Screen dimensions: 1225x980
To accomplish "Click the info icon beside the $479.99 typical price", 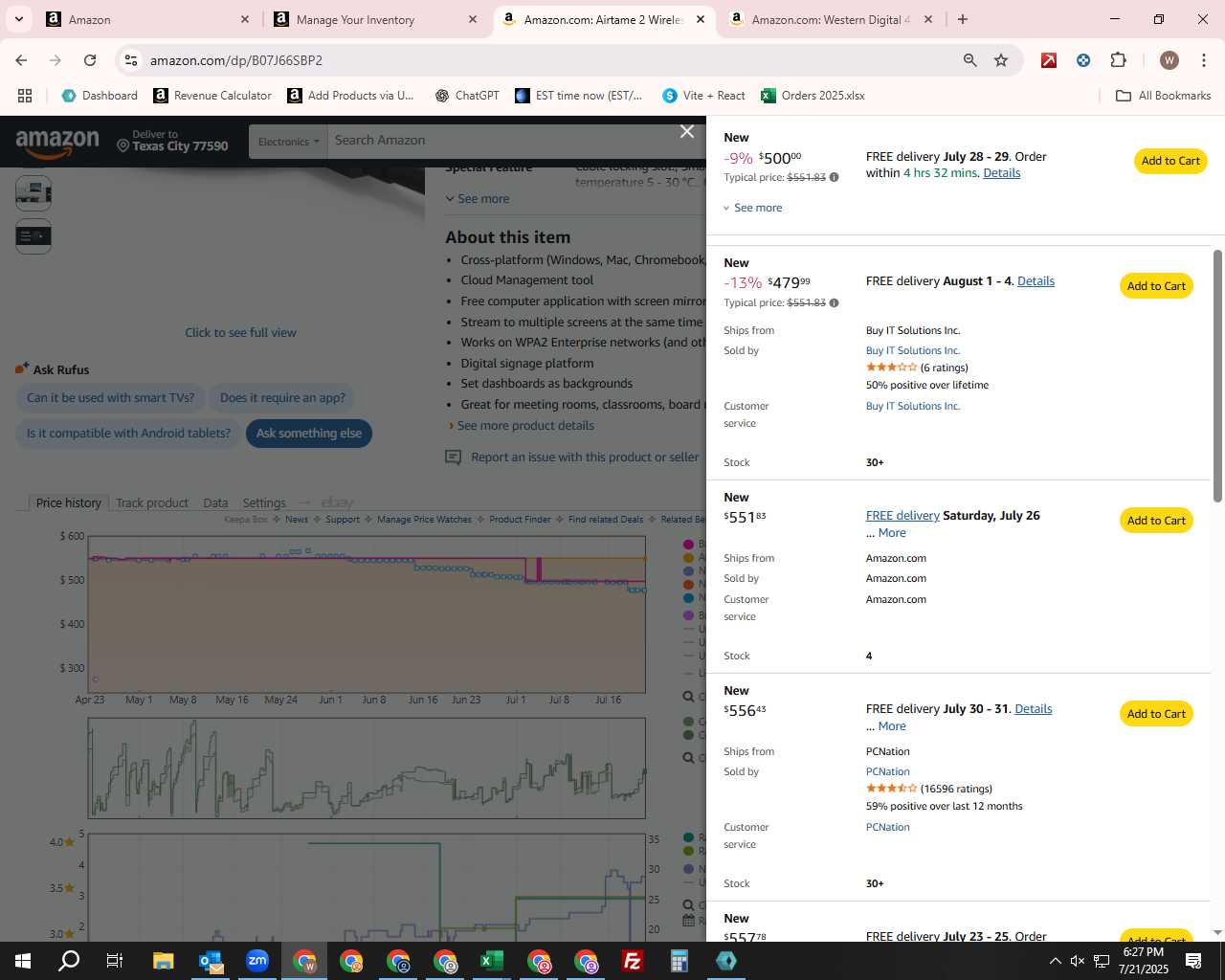I will [x=834, y=302].
